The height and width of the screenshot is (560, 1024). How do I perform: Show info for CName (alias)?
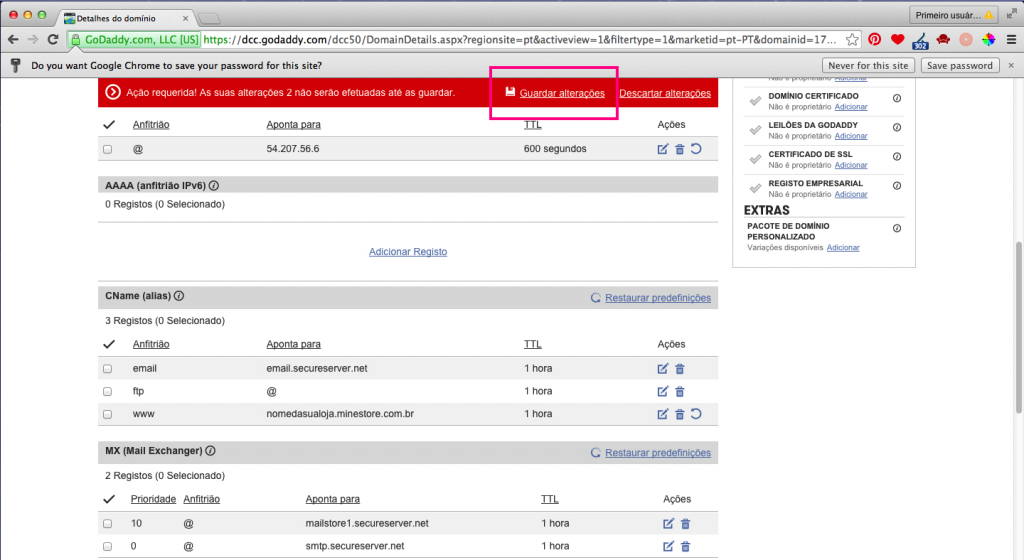pyautogui.click(x=179, y=296)
